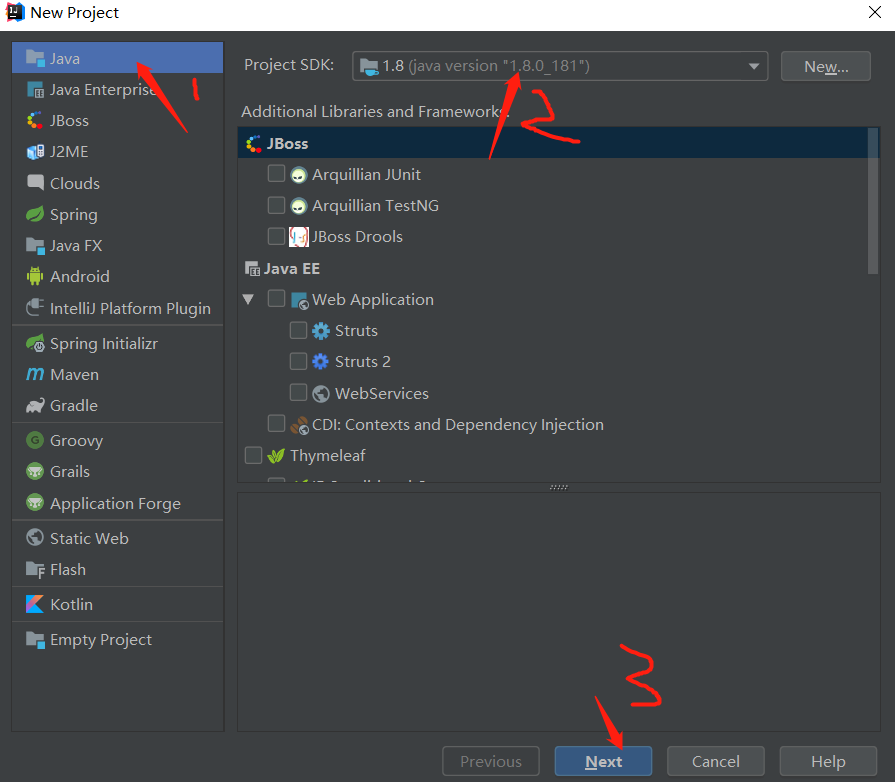
Task: Check the Struts checkbox
Action: coord(299,330)
